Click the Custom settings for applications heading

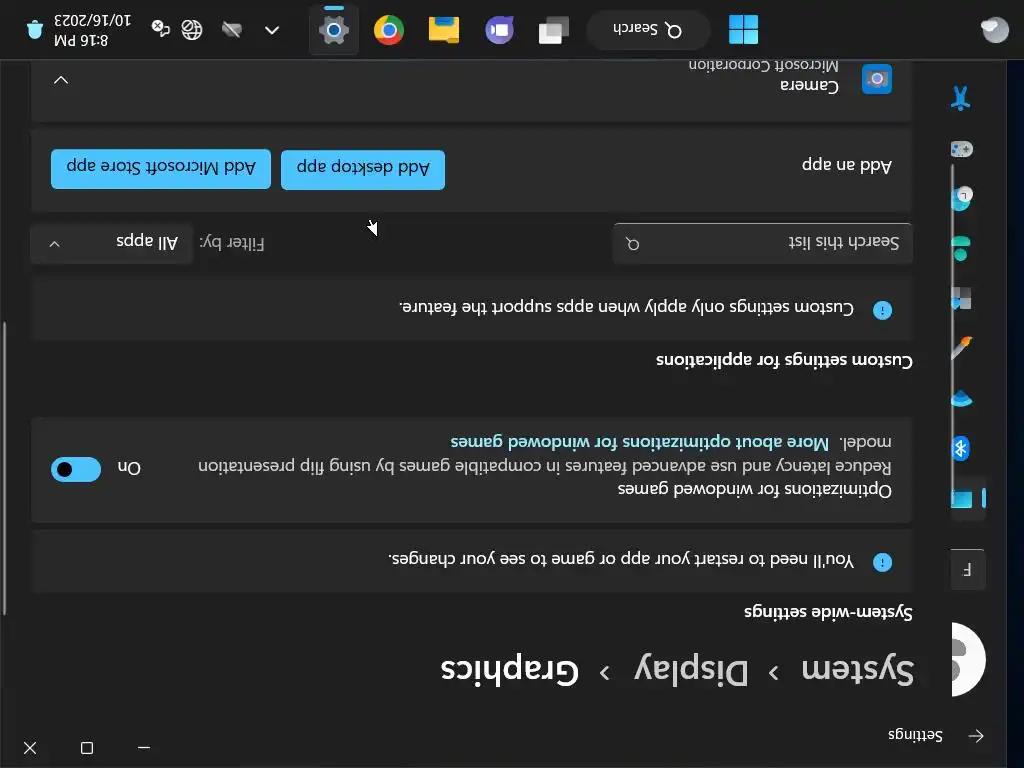[x=784, y=360]
